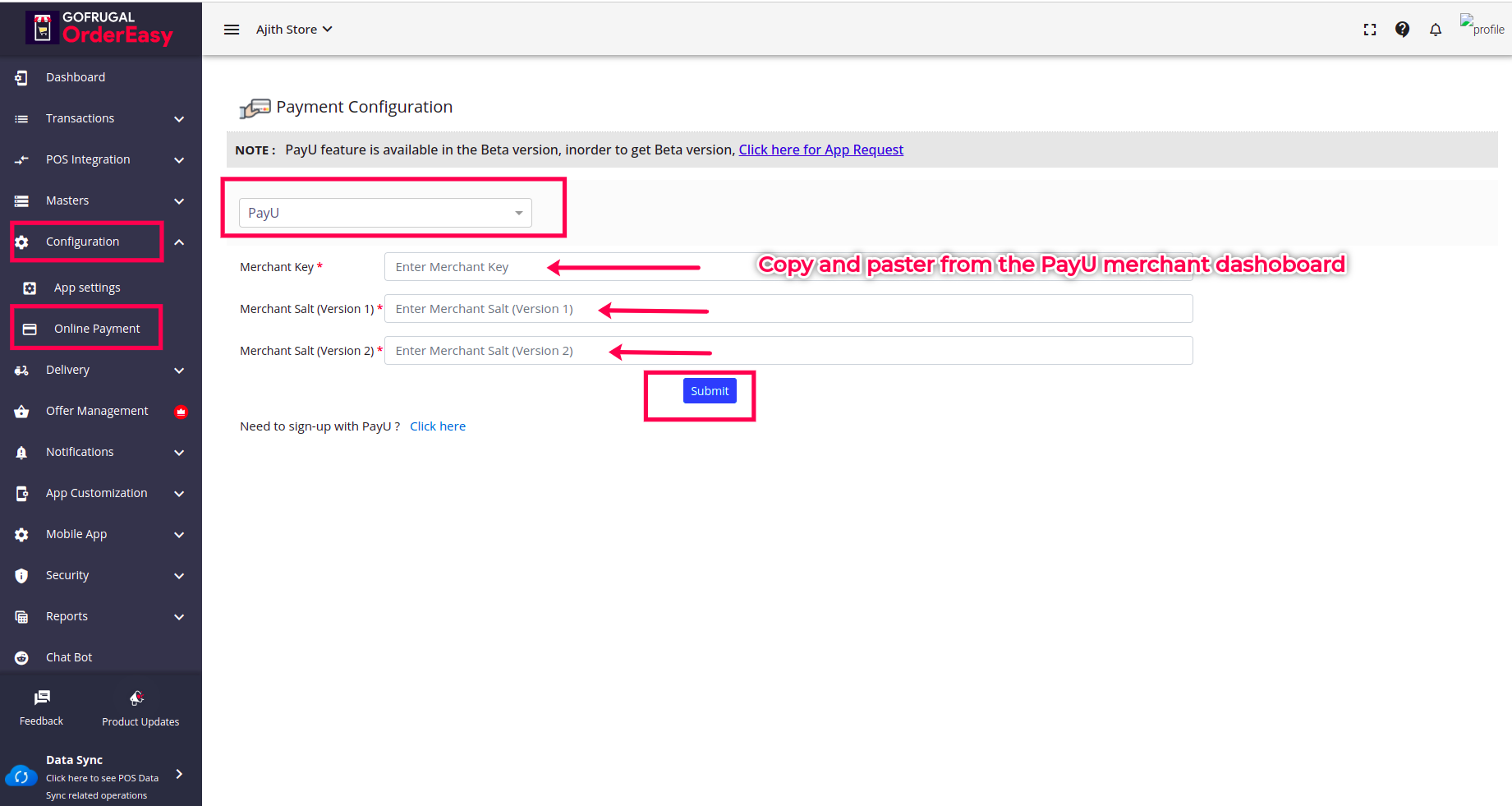Image resolution: width=1512 pixels, height=806 pixels.
Task: Open Chat Bot menu item
Action: coord(69,657)
